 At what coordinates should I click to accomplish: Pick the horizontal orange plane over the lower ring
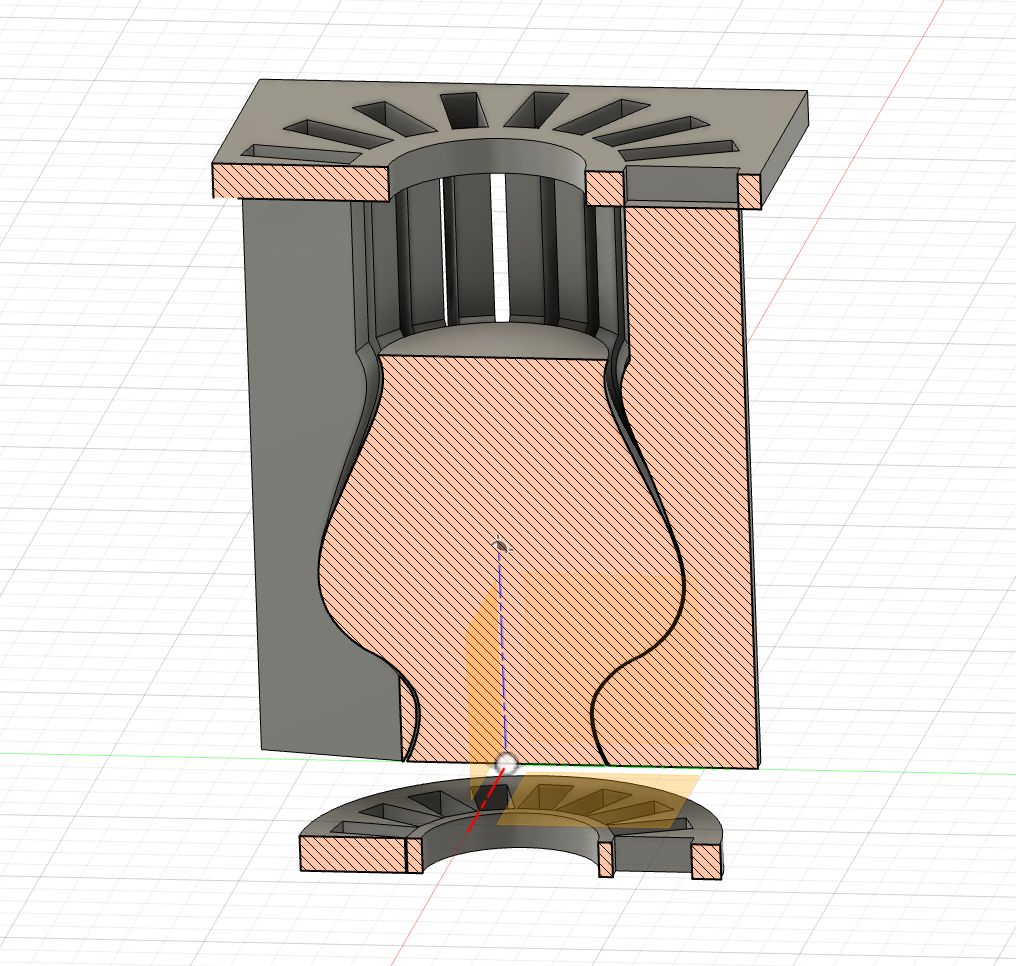coord(599,801)
